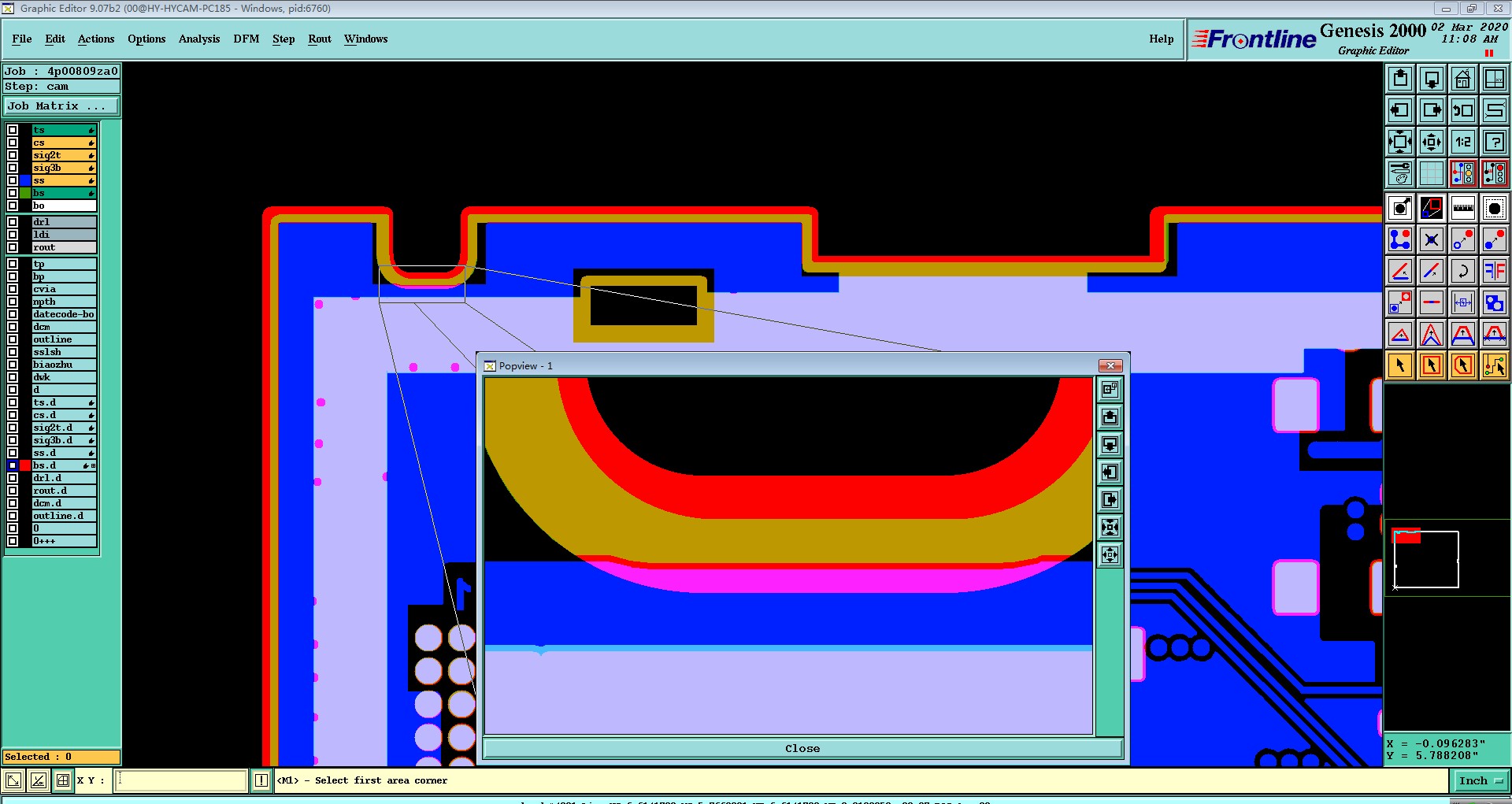
Task: Toggle the bo layer checkbox
Action: tap(13, 206)
